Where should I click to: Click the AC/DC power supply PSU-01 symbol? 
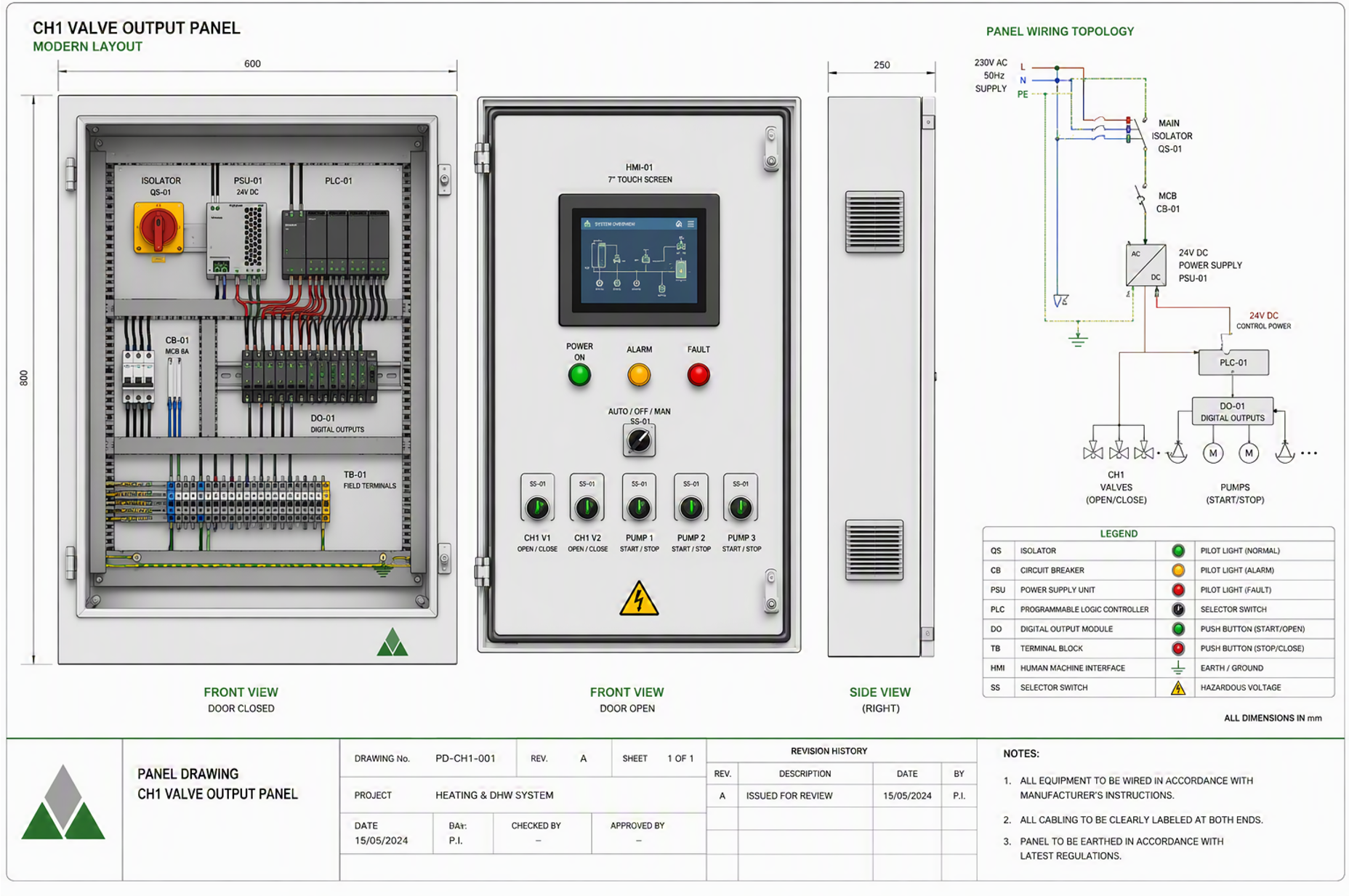coord(1145,265)
